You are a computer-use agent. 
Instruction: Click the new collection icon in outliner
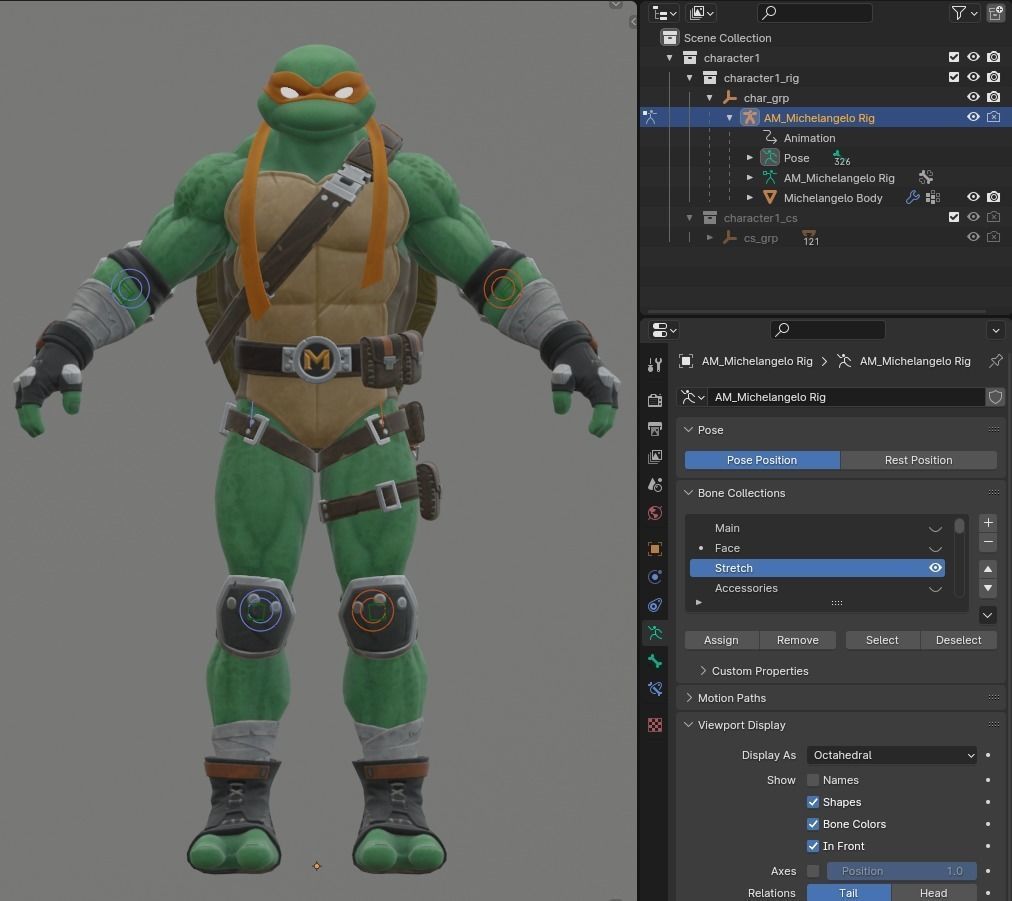(x=996, y=13)
